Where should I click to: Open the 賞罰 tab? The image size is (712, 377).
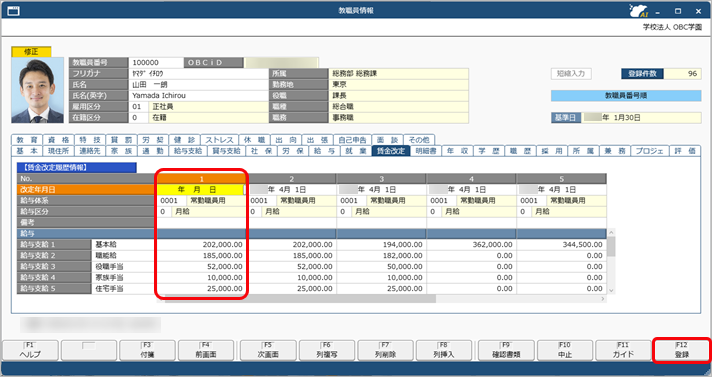121,140
